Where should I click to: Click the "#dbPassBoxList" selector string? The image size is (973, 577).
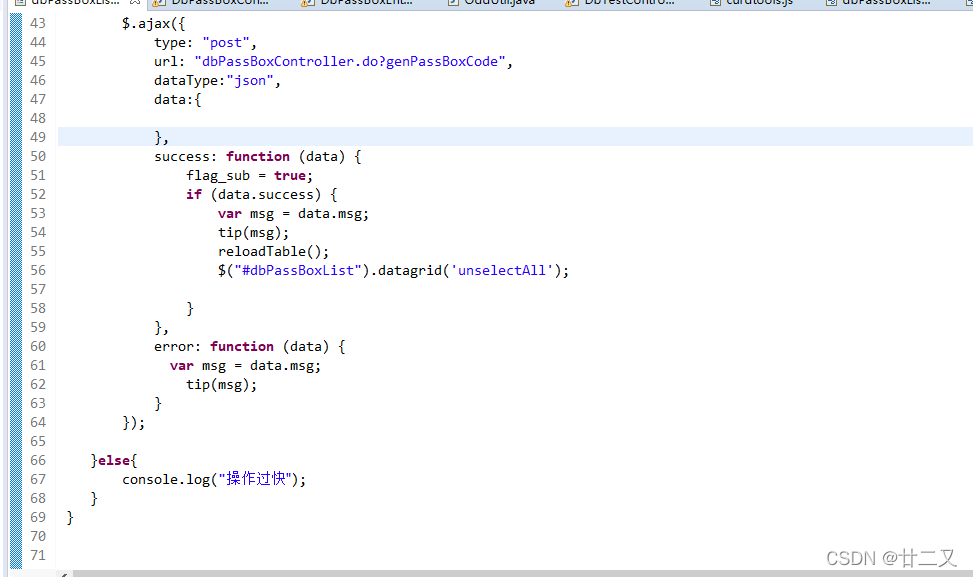pyautogui.click(x=297, y=271)
